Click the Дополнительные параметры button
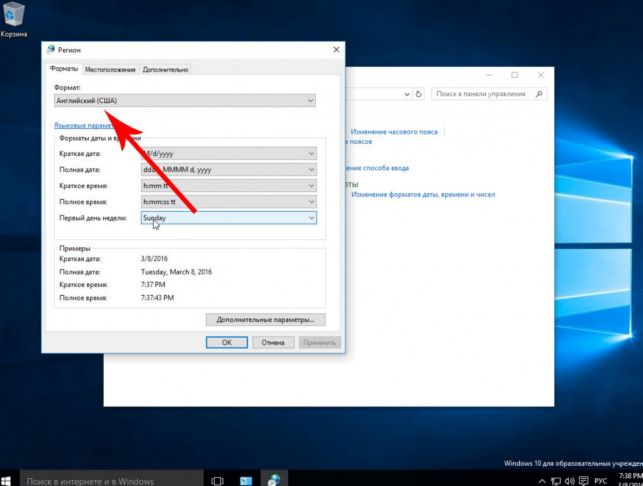 click(x=266, y=319)
